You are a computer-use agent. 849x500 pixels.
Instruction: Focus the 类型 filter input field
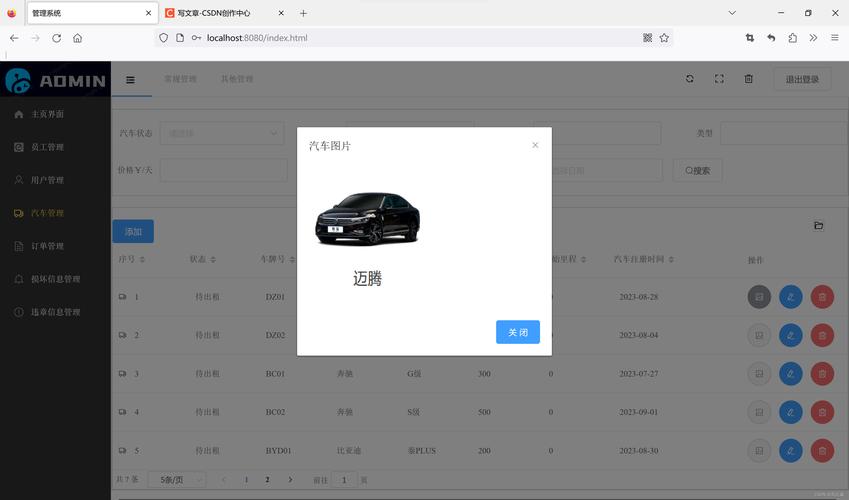pos(783,133)
